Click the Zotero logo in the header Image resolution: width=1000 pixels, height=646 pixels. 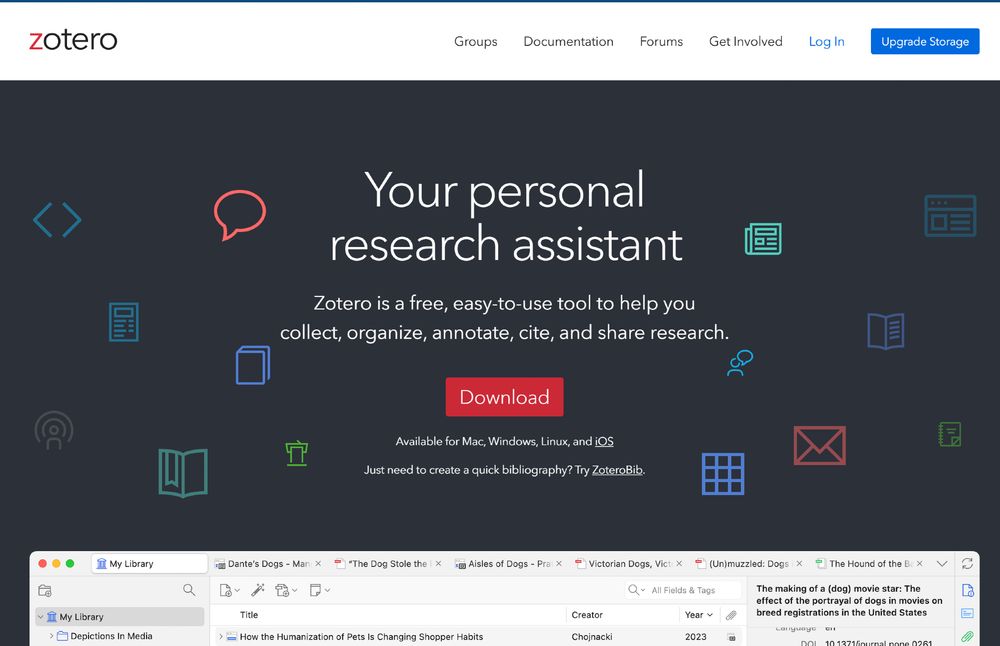[x=73, y=40]
